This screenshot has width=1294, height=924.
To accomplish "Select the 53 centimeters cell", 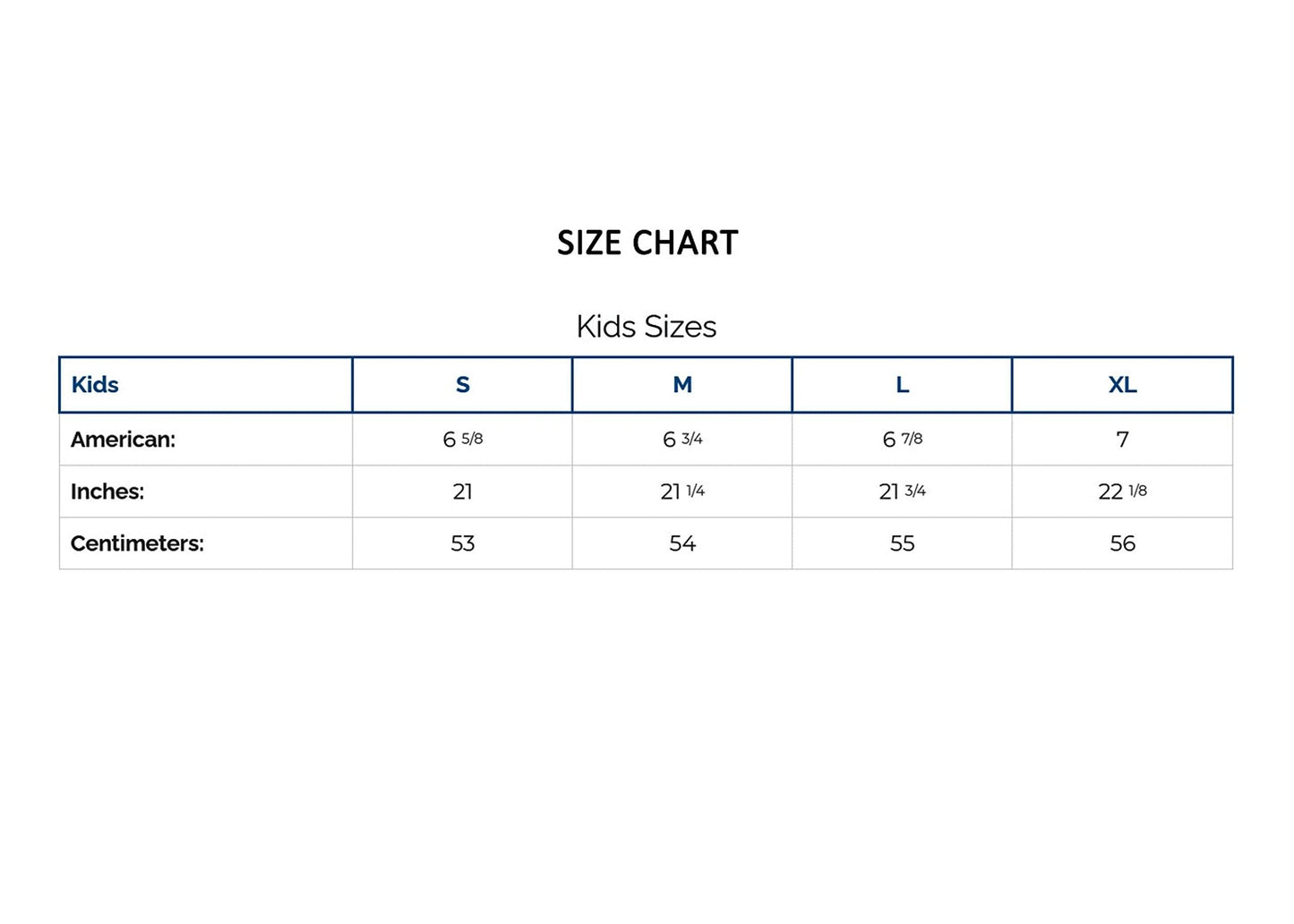I will pyautogui.click(x=462, y=543).
